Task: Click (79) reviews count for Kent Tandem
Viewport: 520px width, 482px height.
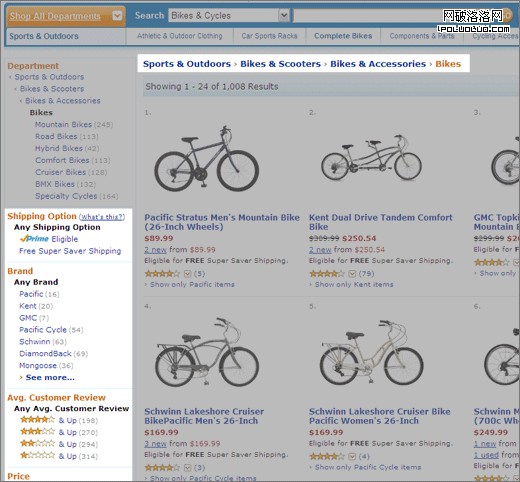Action: pyautogui.click(x=366, y=274)
